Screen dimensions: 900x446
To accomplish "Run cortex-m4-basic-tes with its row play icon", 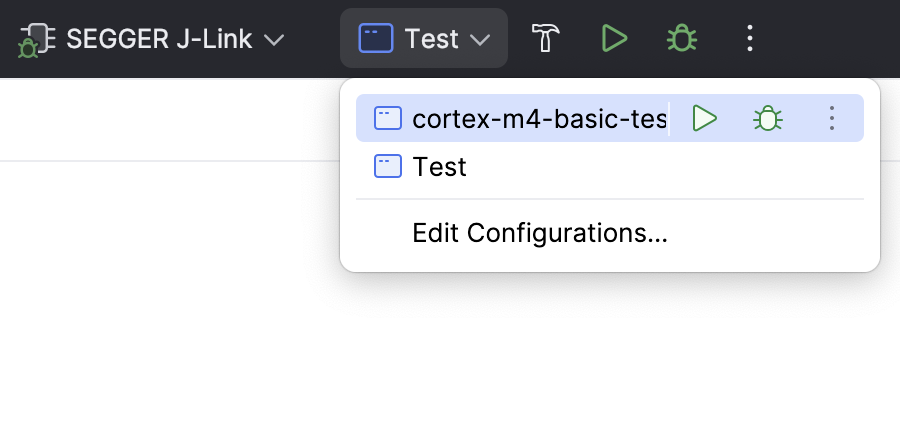I will (705, 118).
